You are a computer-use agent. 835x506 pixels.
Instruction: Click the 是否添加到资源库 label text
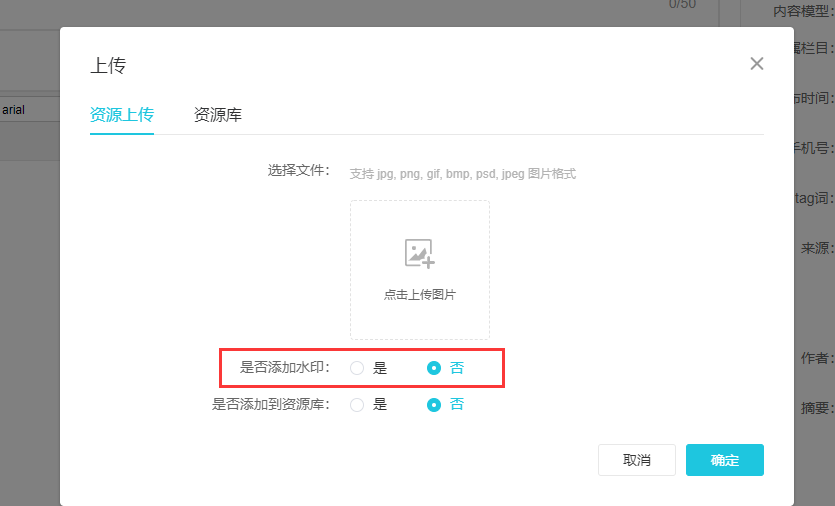click(271, 405)
